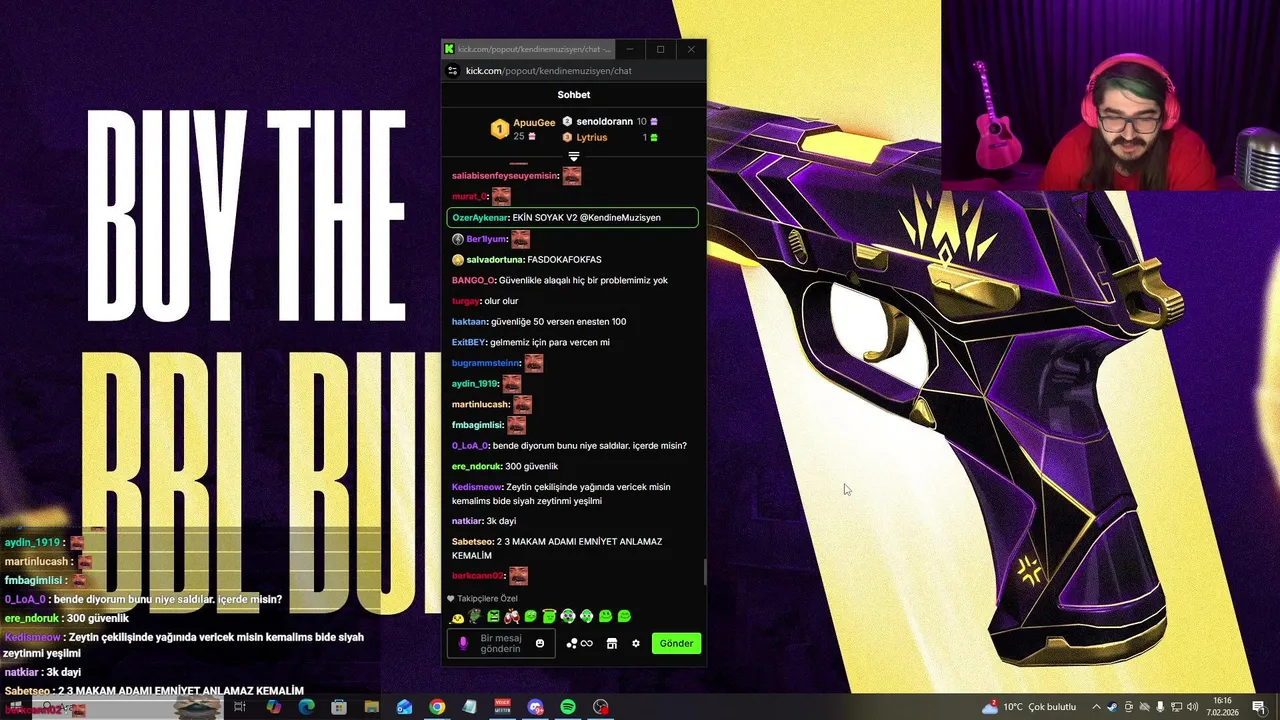This screenshot has height=720, width=1280.
Task: Click Kedismeow username in chat
Action: click(x=477, y=487)
